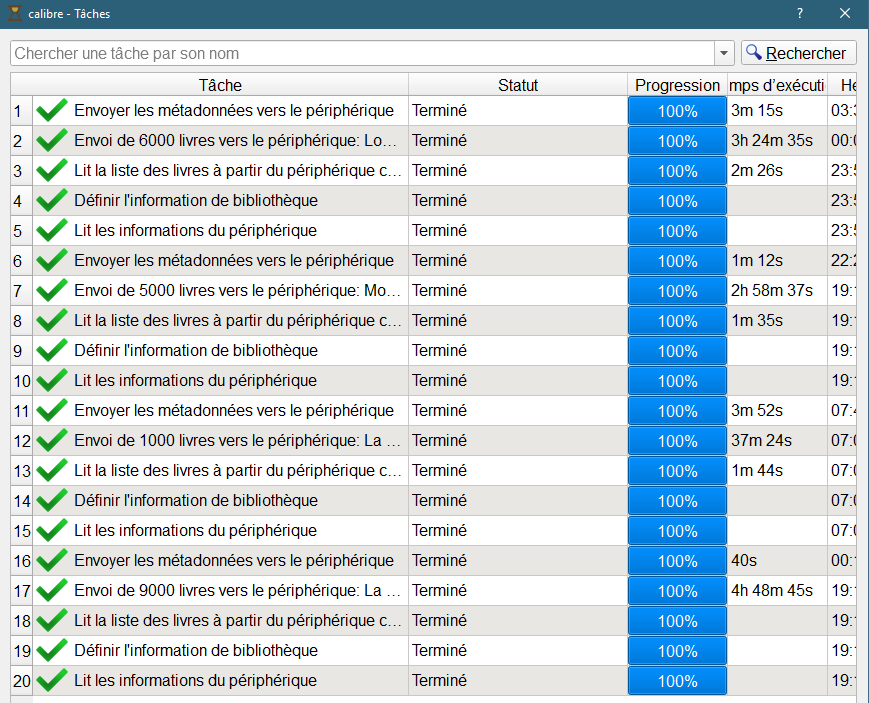Click the execution time '2m 26s'
The image size is (869, 703).
pos(756,170)
